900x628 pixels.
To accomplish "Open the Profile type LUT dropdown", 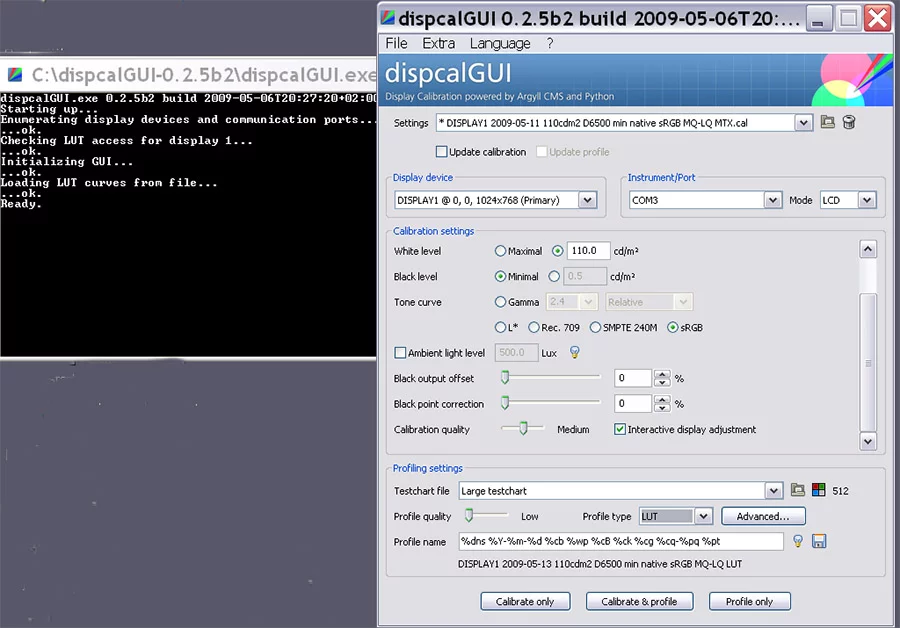I will click(704, 516).
